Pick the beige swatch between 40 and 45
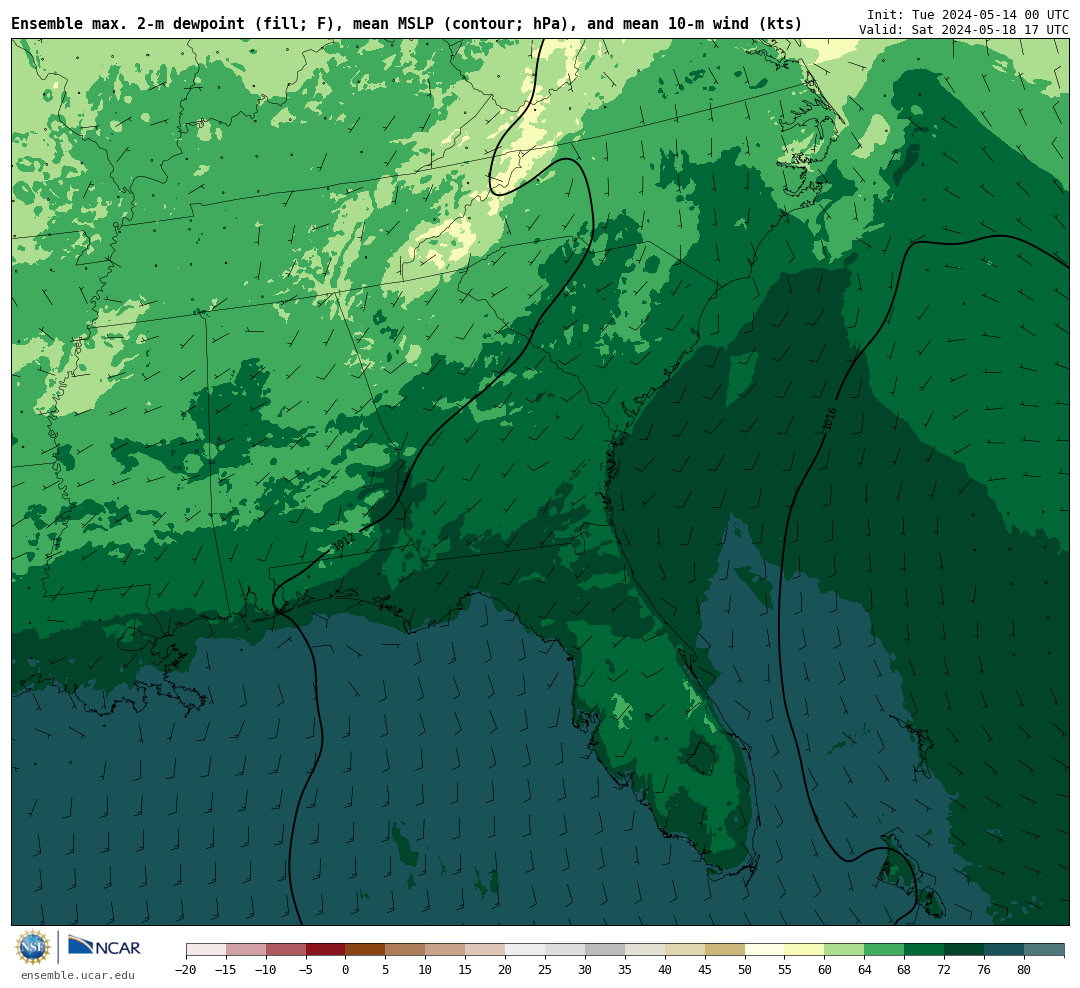The height and width of the screenshot is (988, 1080). [685, 951]
